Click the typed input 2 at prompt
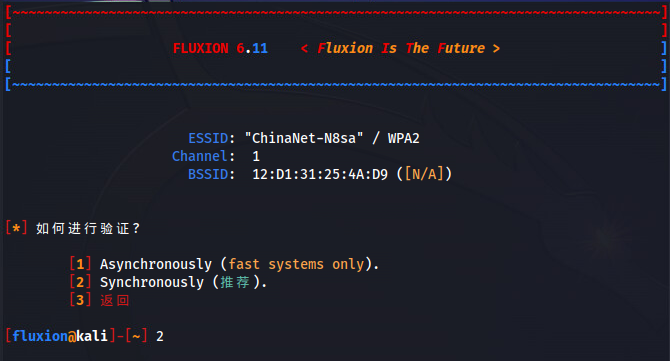The width and height of the screenshot is (670, 361). pyautogui.click(x=160, y=337)
